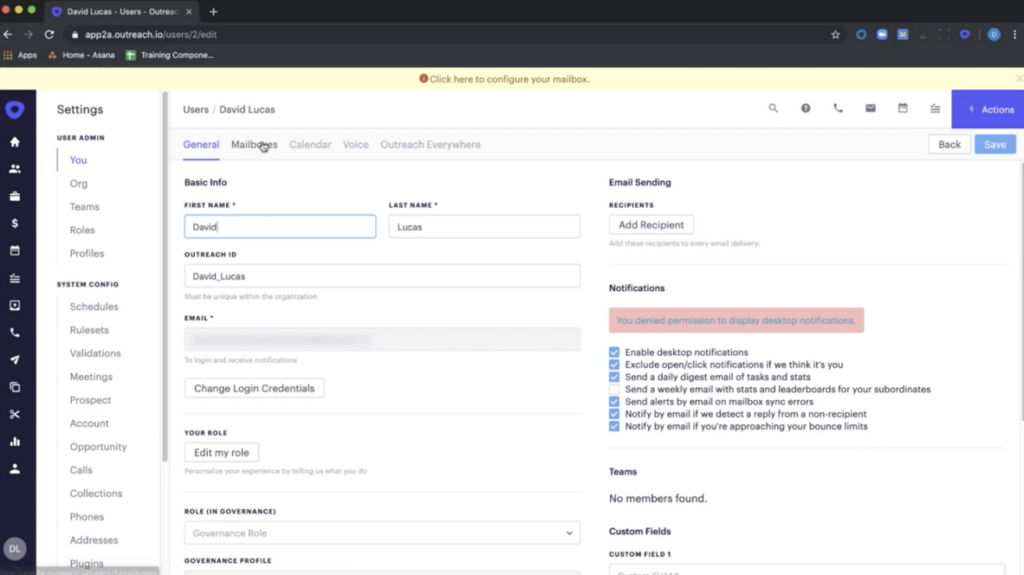Toggle Exclude open/click notifications checkbox
This screenshot has height=575, width=1024.
pos(614,365)
